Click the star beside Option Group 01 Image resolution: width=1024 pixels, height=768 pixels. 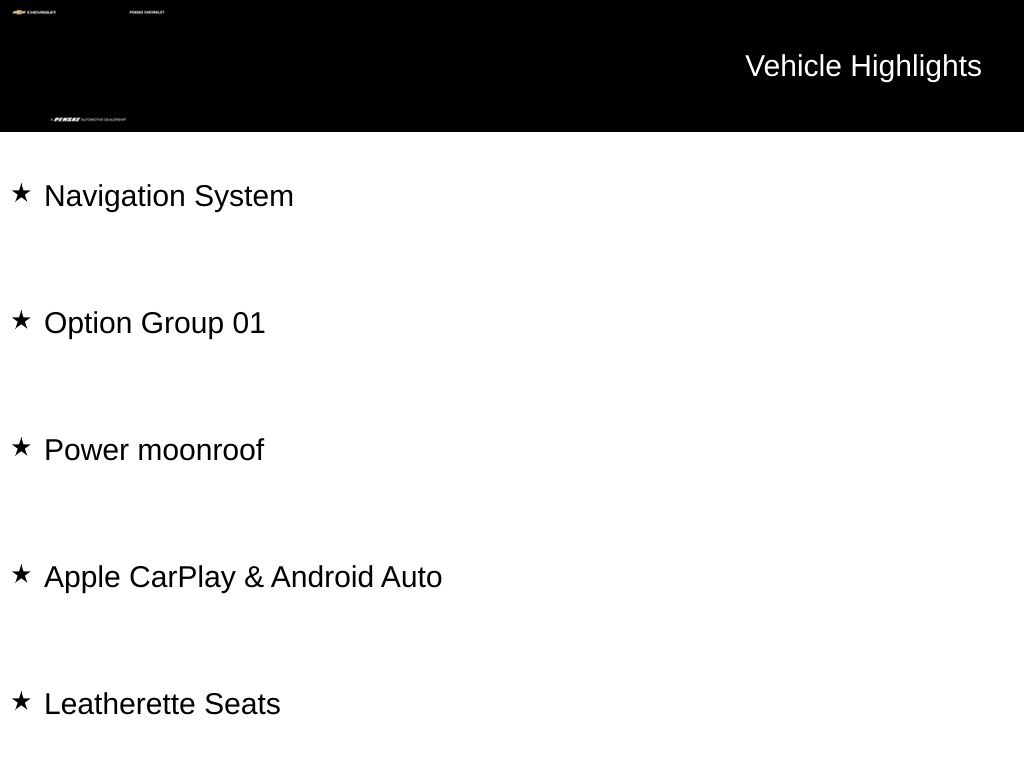coord(22,320)
